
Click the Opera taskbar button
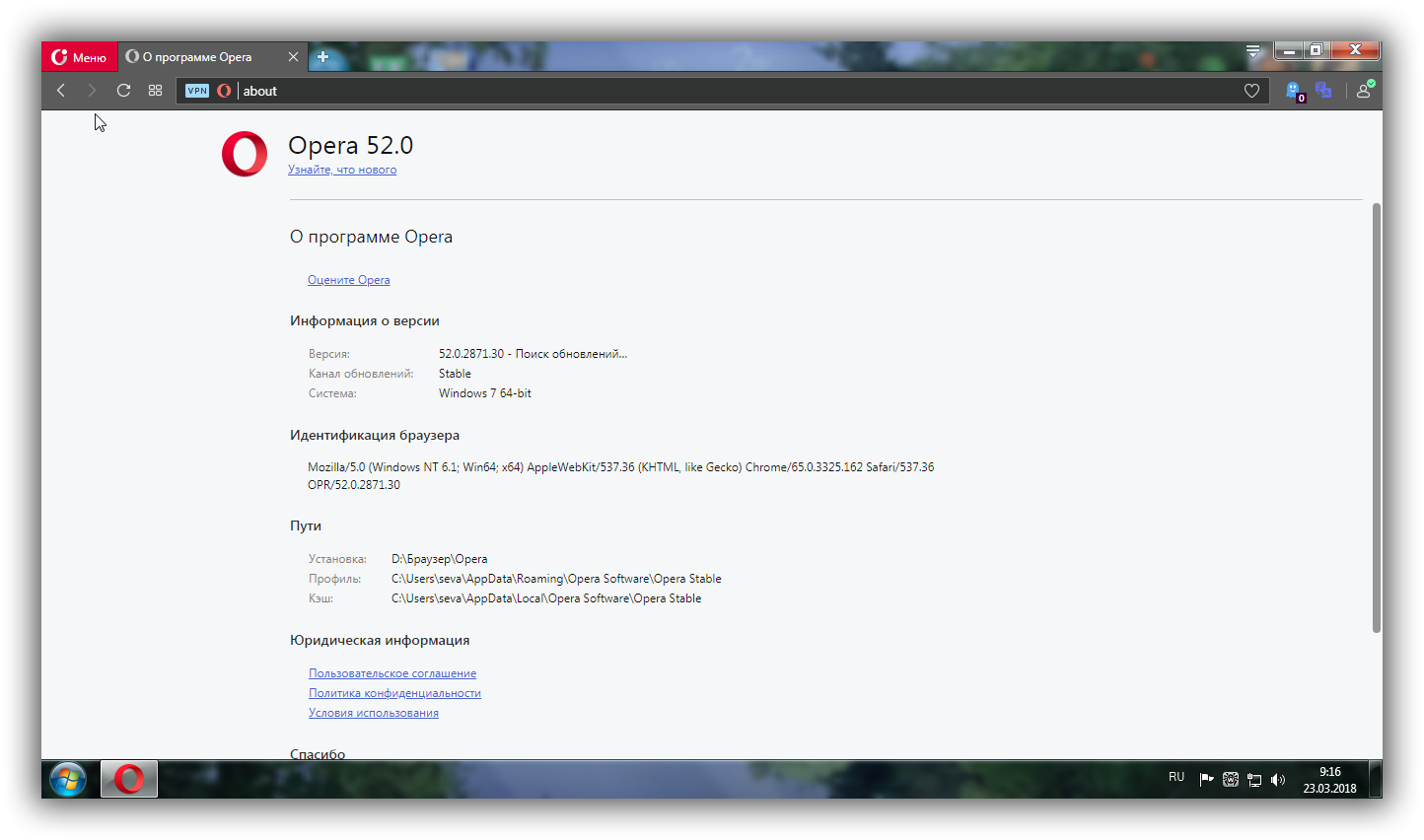click(x=129, y=779)
